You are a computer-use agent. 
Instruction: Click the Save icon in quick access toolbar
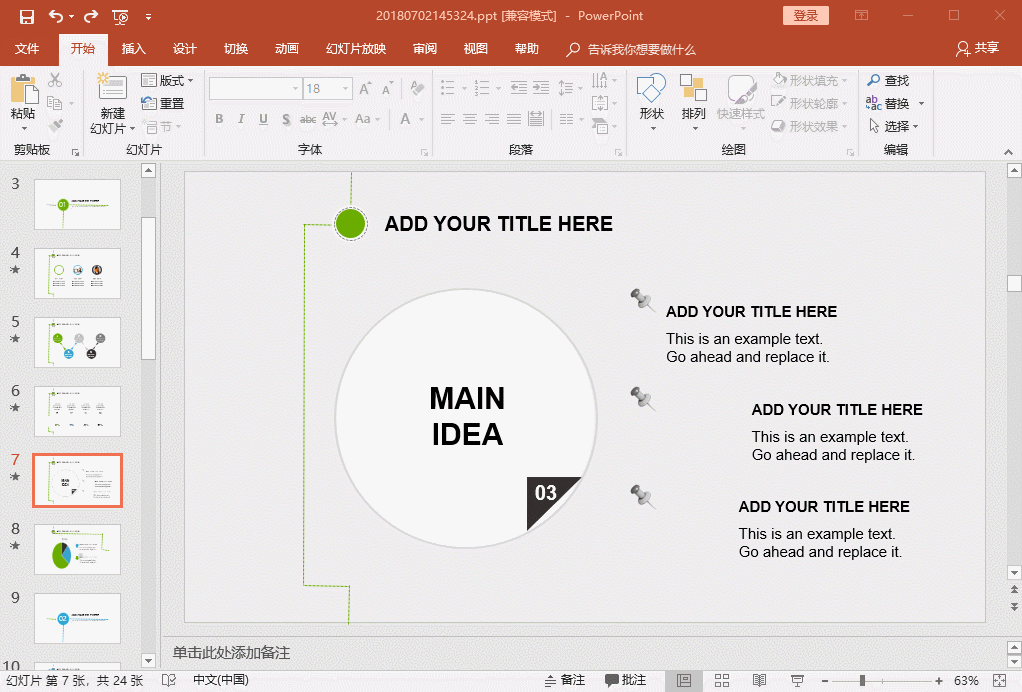(27, 16)
